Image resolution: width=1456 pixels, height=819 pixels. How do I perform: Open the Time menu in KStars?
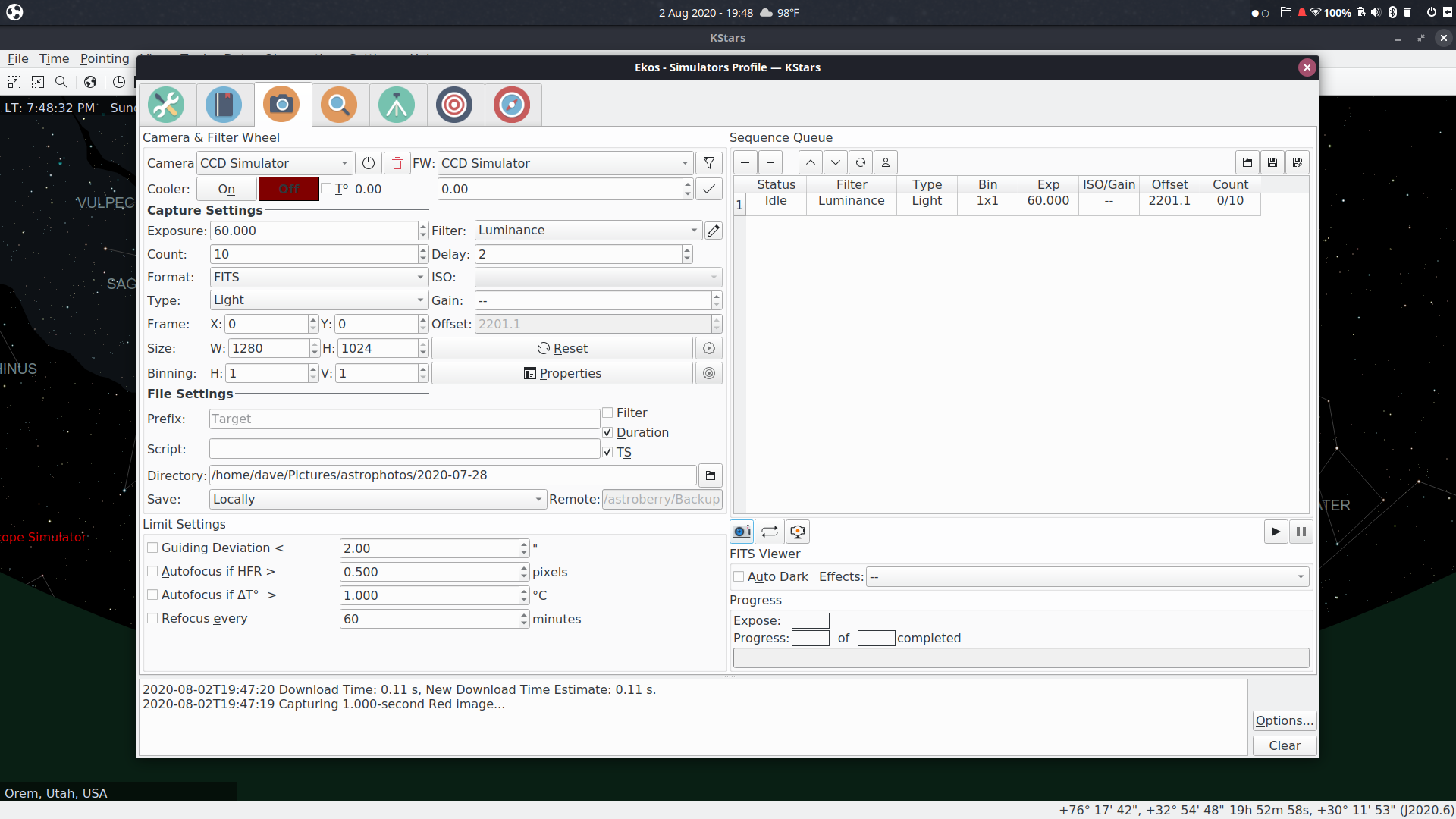pyautogui.click(x=55, y=58)
